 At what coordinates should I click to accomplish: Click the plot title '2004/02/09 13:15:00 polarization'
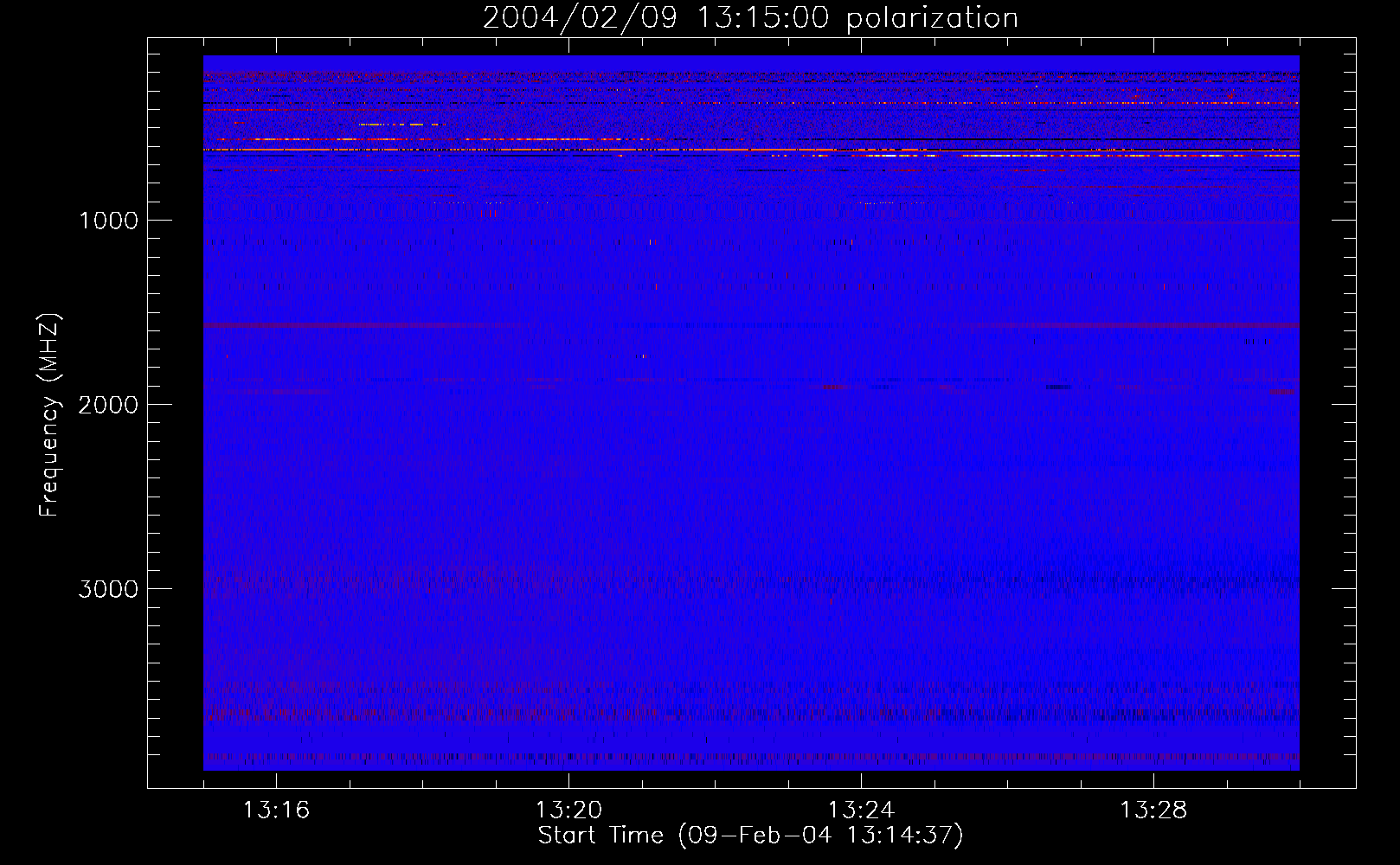pyautogui.click(x=750, y=18)
